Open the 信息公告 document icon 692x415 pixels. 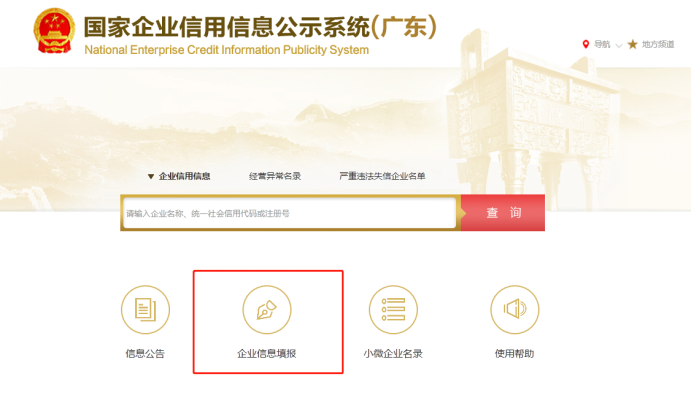145,309
